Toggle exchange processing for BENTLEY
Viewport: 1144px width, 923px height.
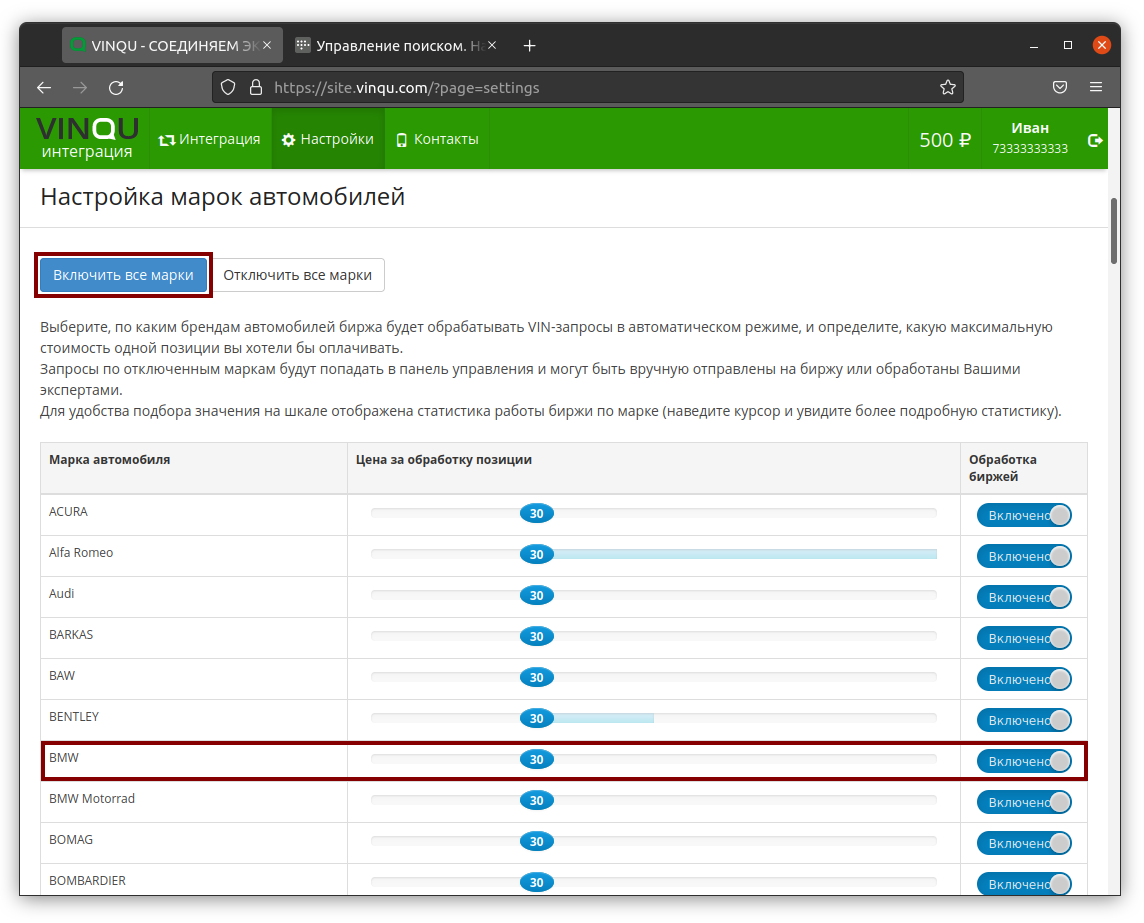pos(1024,719)
